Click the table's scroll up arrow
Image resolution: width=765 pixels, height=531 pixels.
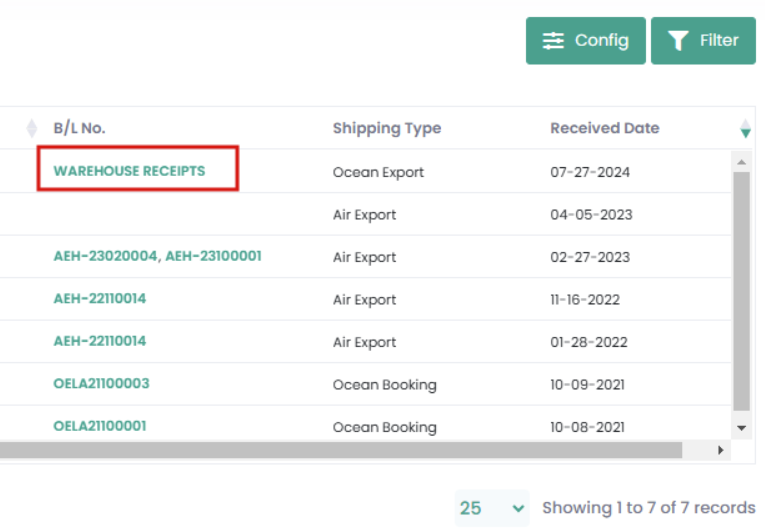[x=741, y=161]
